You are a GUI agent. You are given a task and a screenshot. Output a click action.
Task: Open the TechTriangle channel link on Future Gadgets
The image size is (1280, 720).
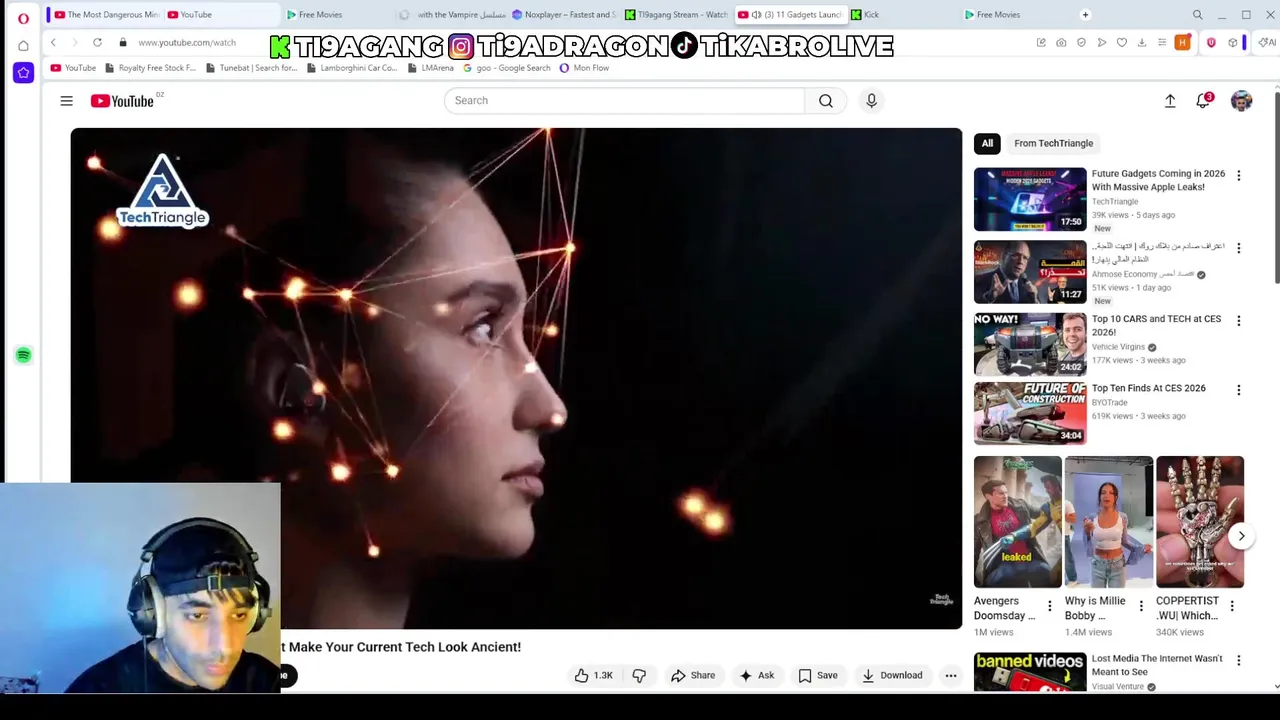coord(1115,201)
